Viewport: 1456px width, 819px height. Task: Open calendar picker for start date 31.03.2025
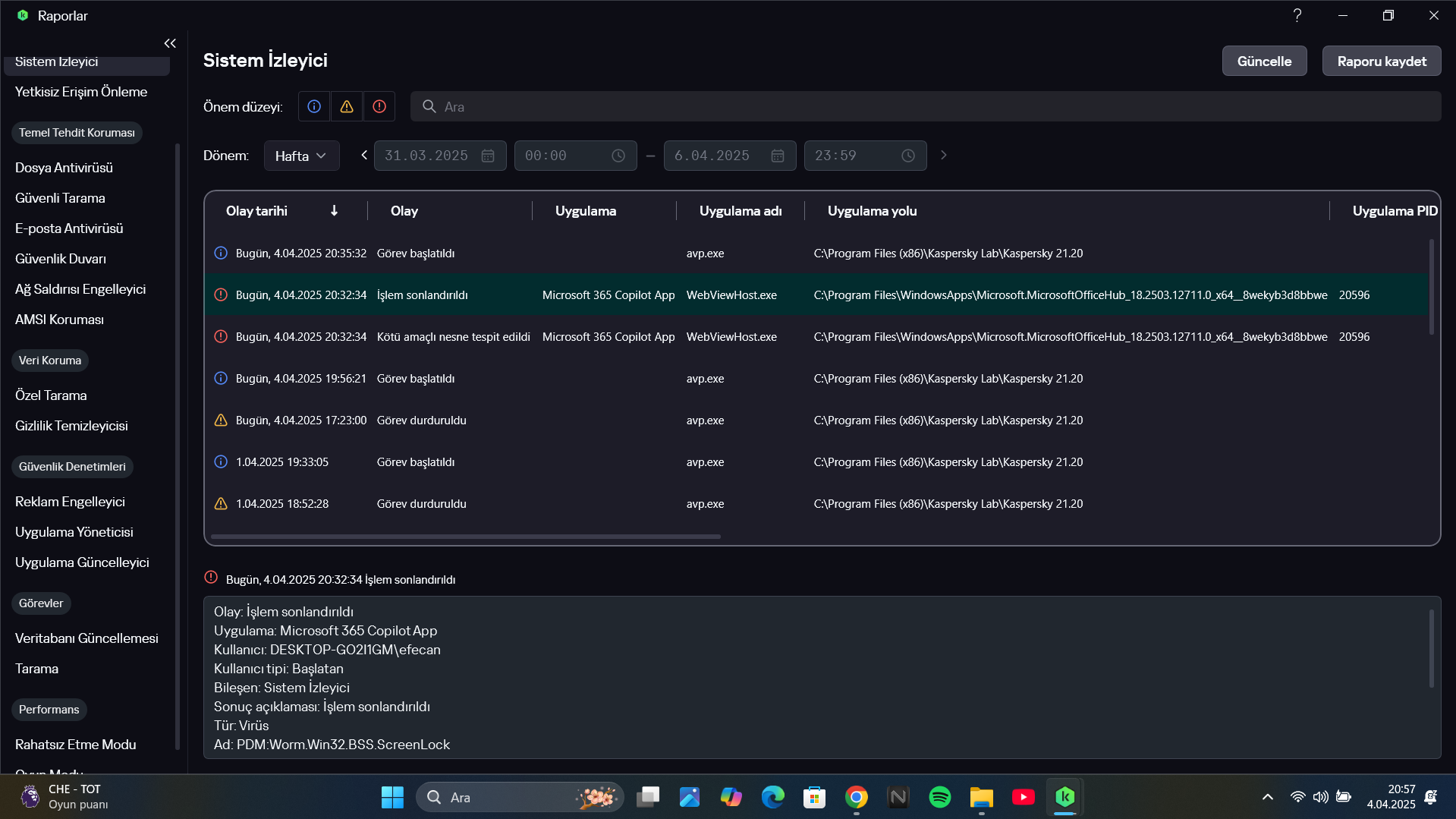point(488,156)
